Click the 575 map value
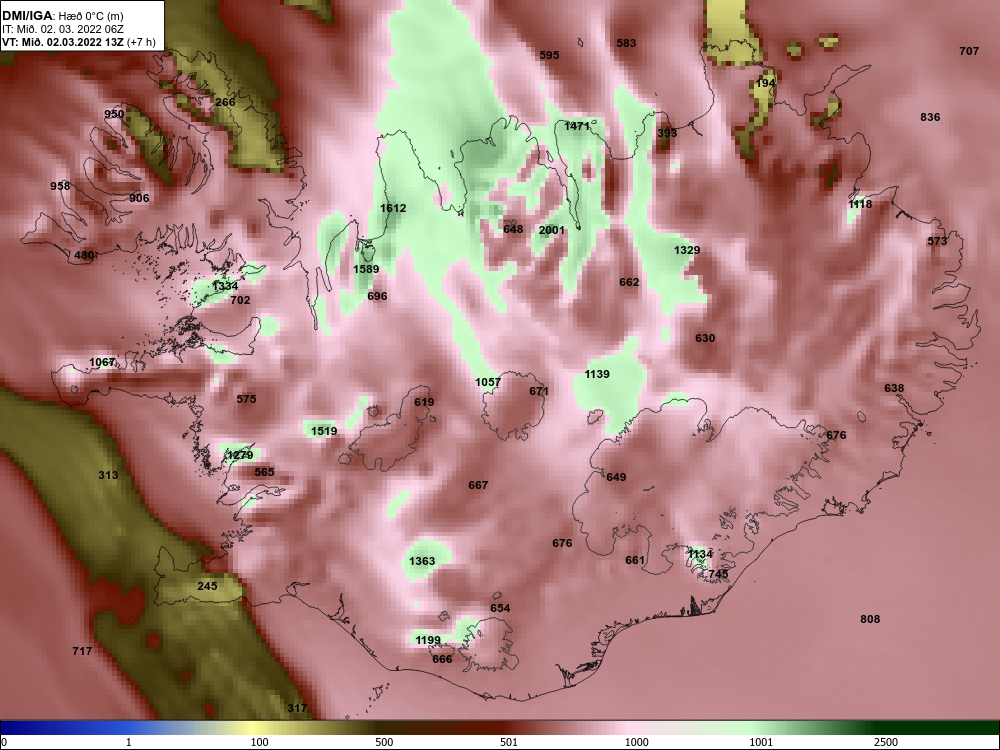This screenshot has width=1000, height=750. coord(246,399)
